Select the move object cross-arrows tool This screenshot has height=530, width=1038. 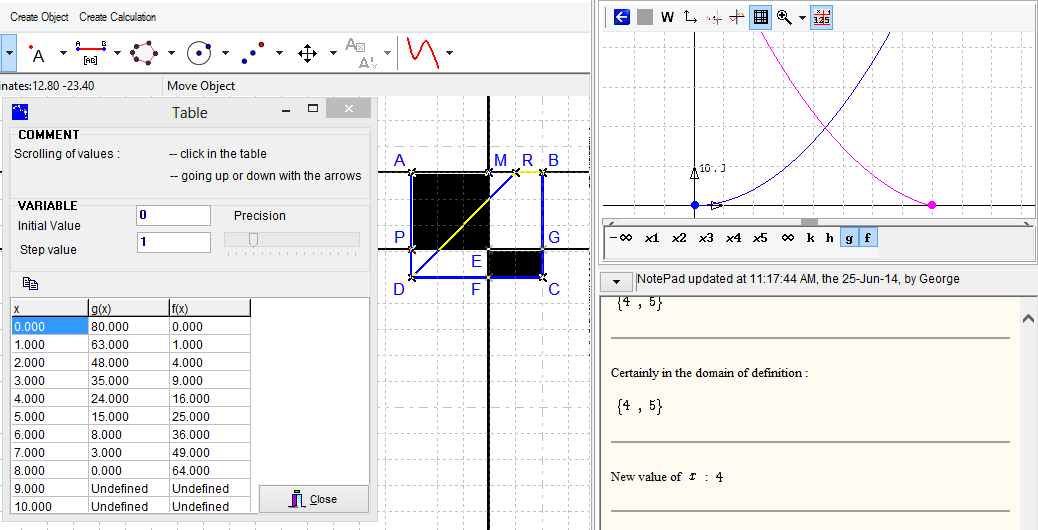pos(307,53)
